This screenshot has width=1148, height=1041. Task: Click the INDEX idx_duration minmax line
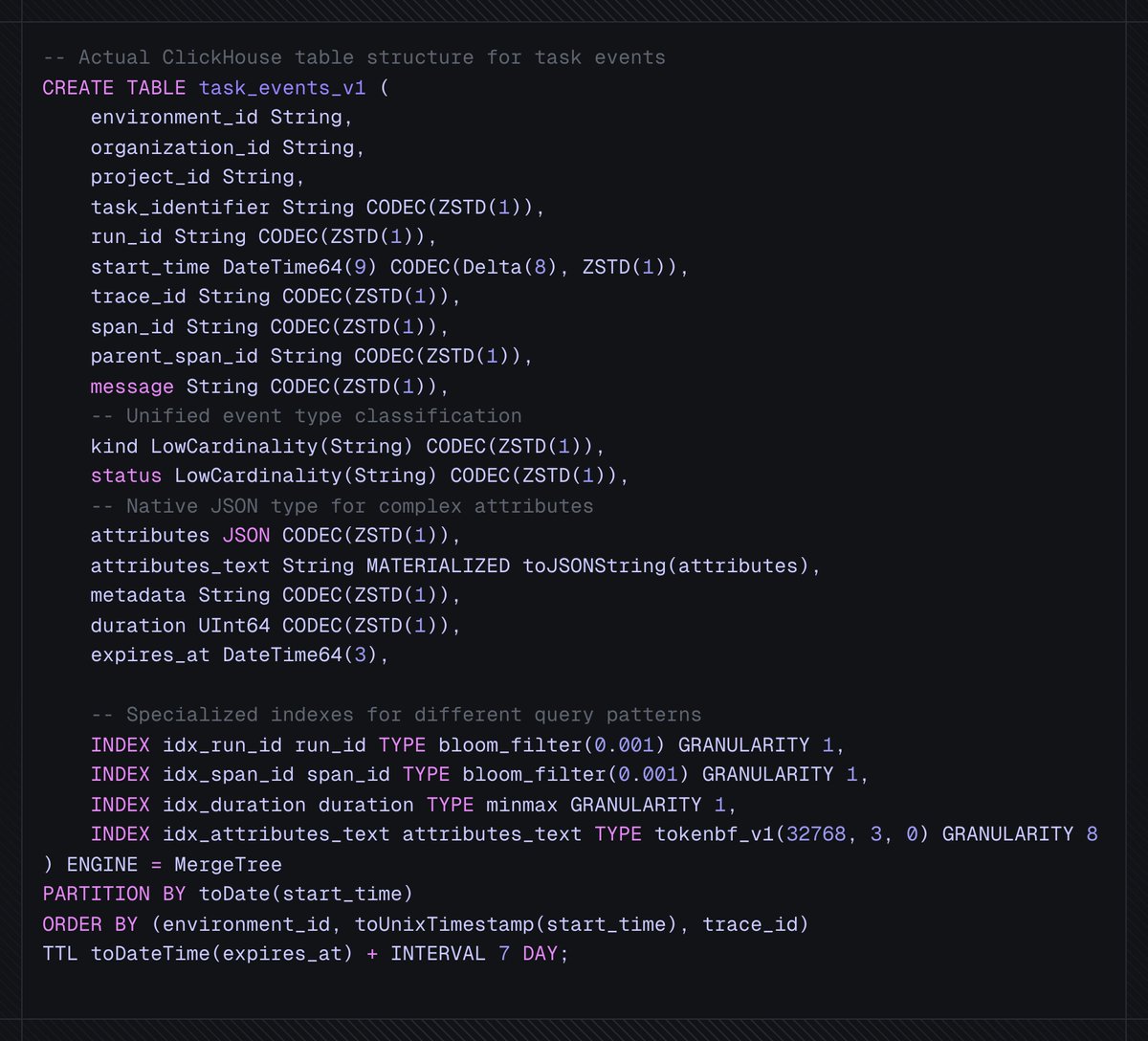pyautogui.click(x=413, y=804)
